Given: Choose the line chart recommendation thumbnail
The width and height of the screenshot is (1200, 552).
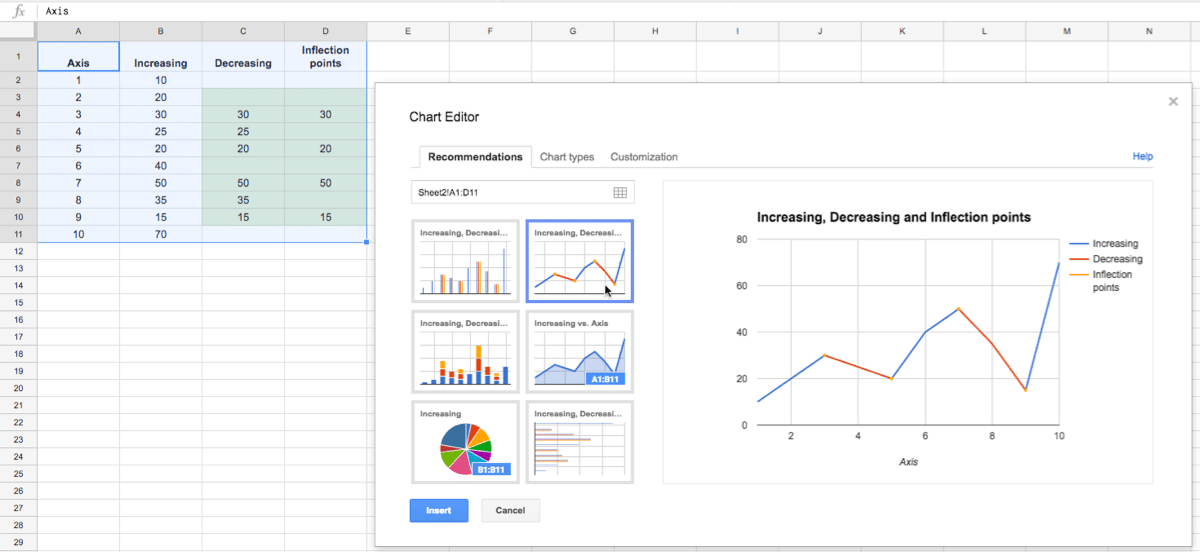Looking at the screenshot, I should (x=580, y=260).
